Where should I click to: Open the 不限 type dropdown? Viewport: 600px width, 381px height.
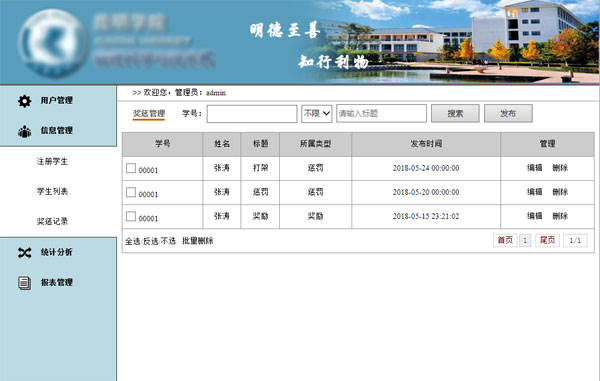tap(316, 114)
